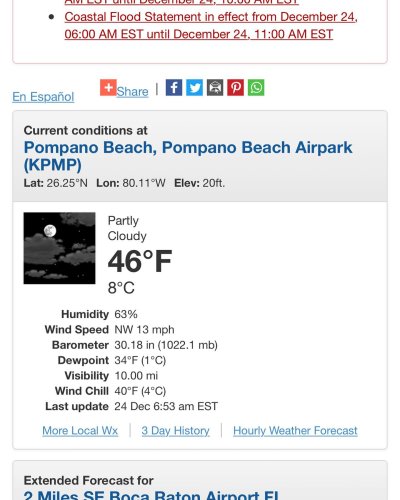Image resolution: width=400 pixels, height=500 pixels.
Task: Click the partially visible alert link at top
Action: coord(182,2)
